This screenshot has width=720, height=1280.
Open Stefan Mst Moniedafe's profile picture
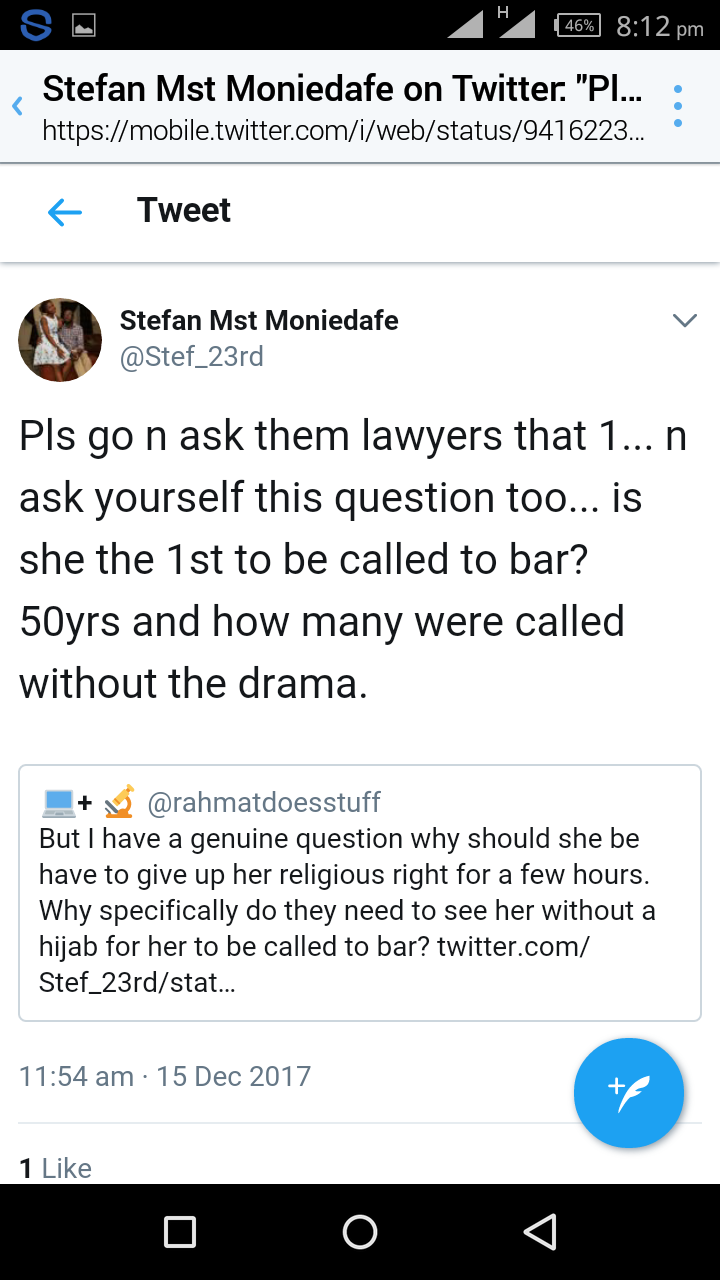tap(60, 340)
